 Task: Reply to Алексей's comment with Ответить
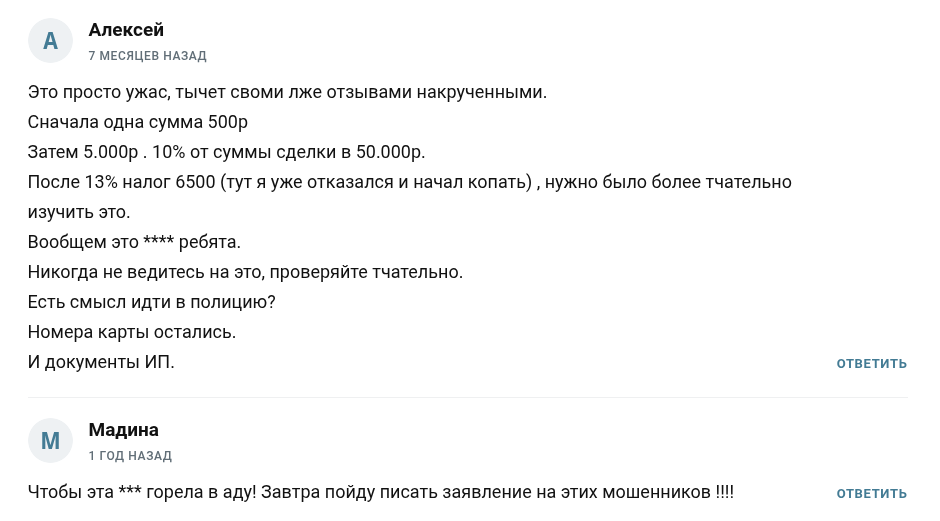coord(871,364)
